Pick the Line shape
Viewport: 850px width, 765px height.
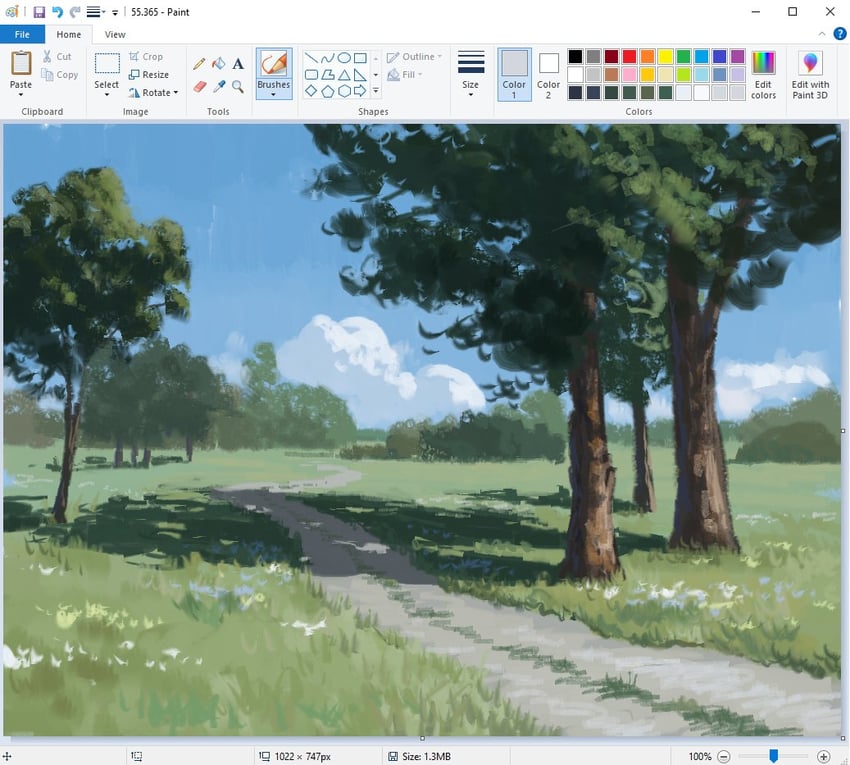[311, 58]
